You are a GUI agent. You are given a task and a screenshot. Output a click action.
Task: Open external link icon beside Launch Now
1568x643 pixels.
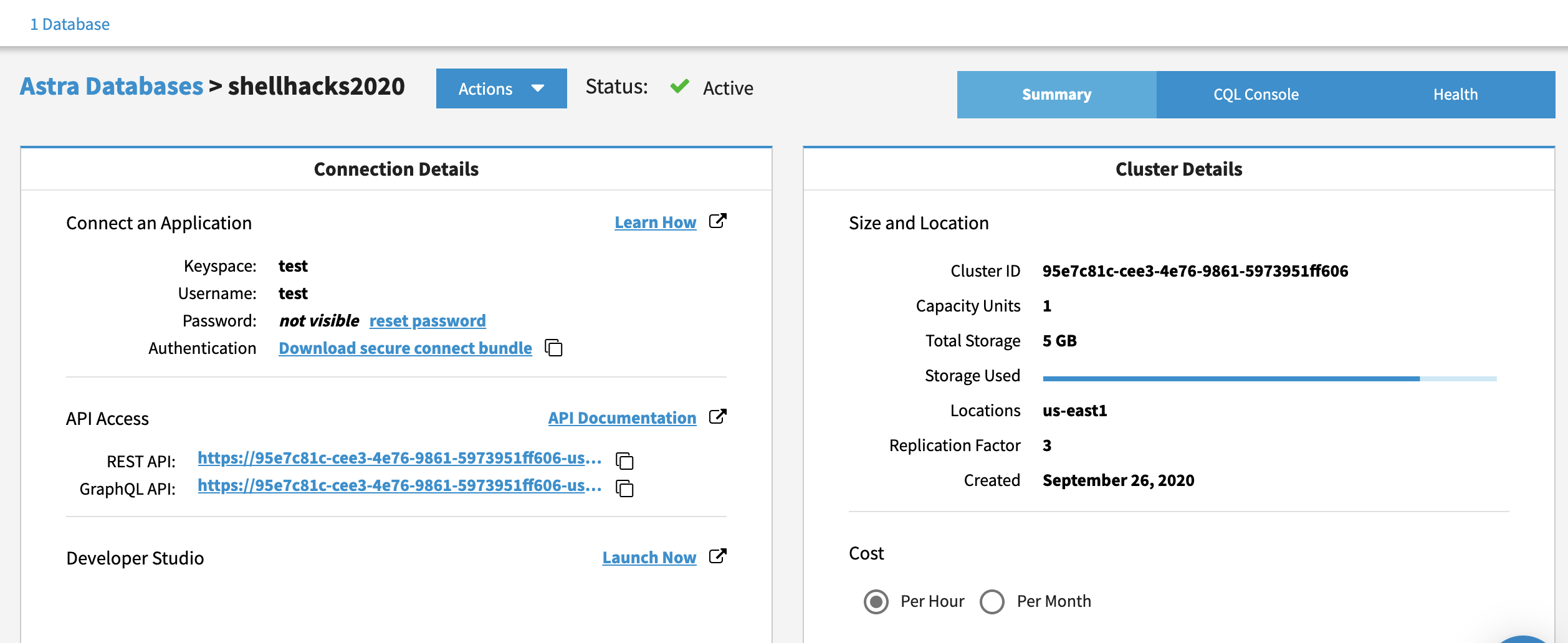click(x=718, y=556)
